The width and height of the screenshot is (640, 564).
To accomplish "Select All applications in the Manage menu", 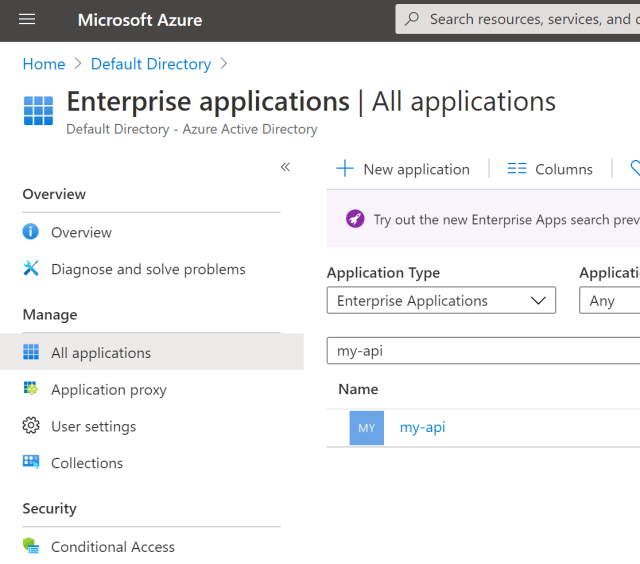I will click(101, 353).
